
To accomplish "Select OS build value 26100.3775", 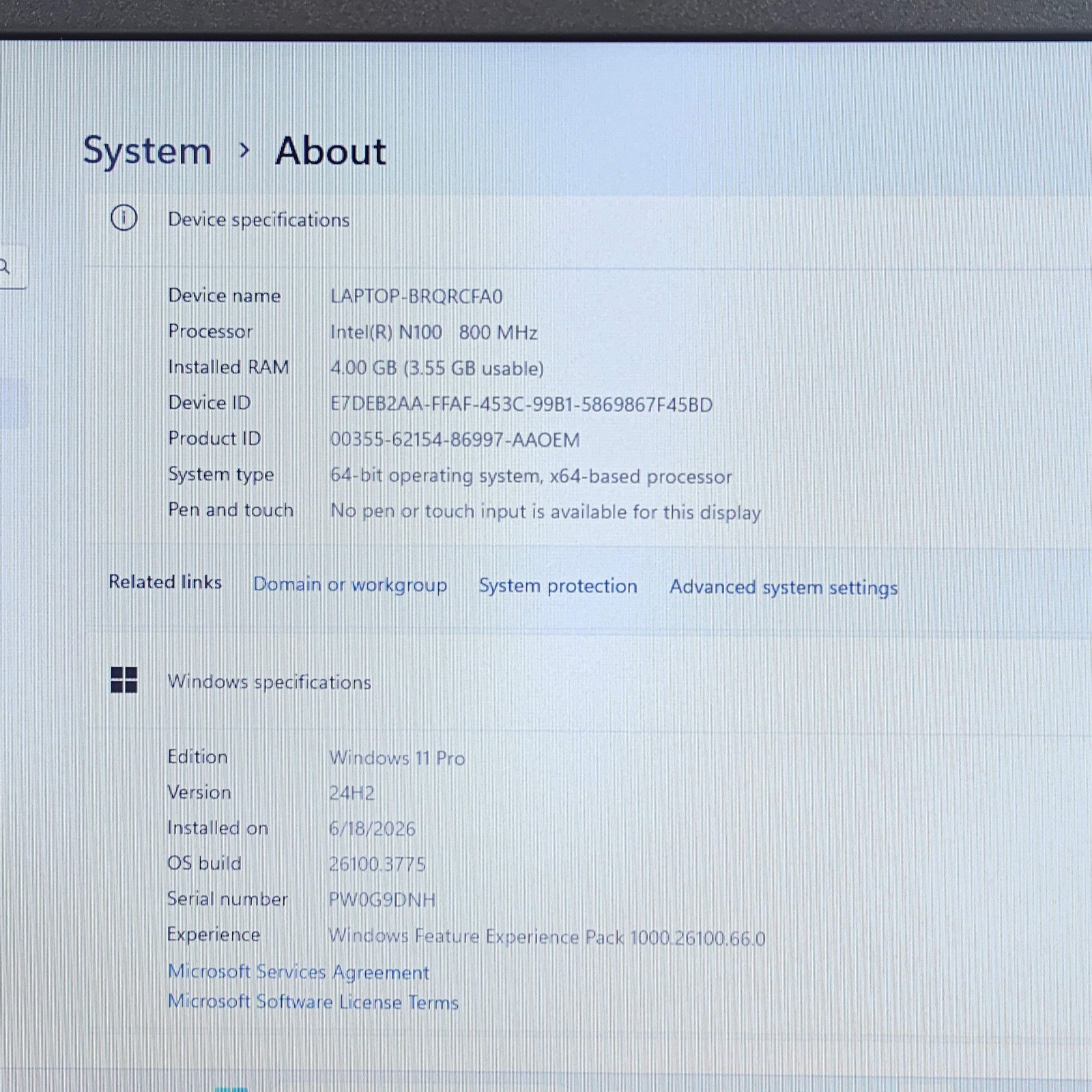I will click(377, 864).
